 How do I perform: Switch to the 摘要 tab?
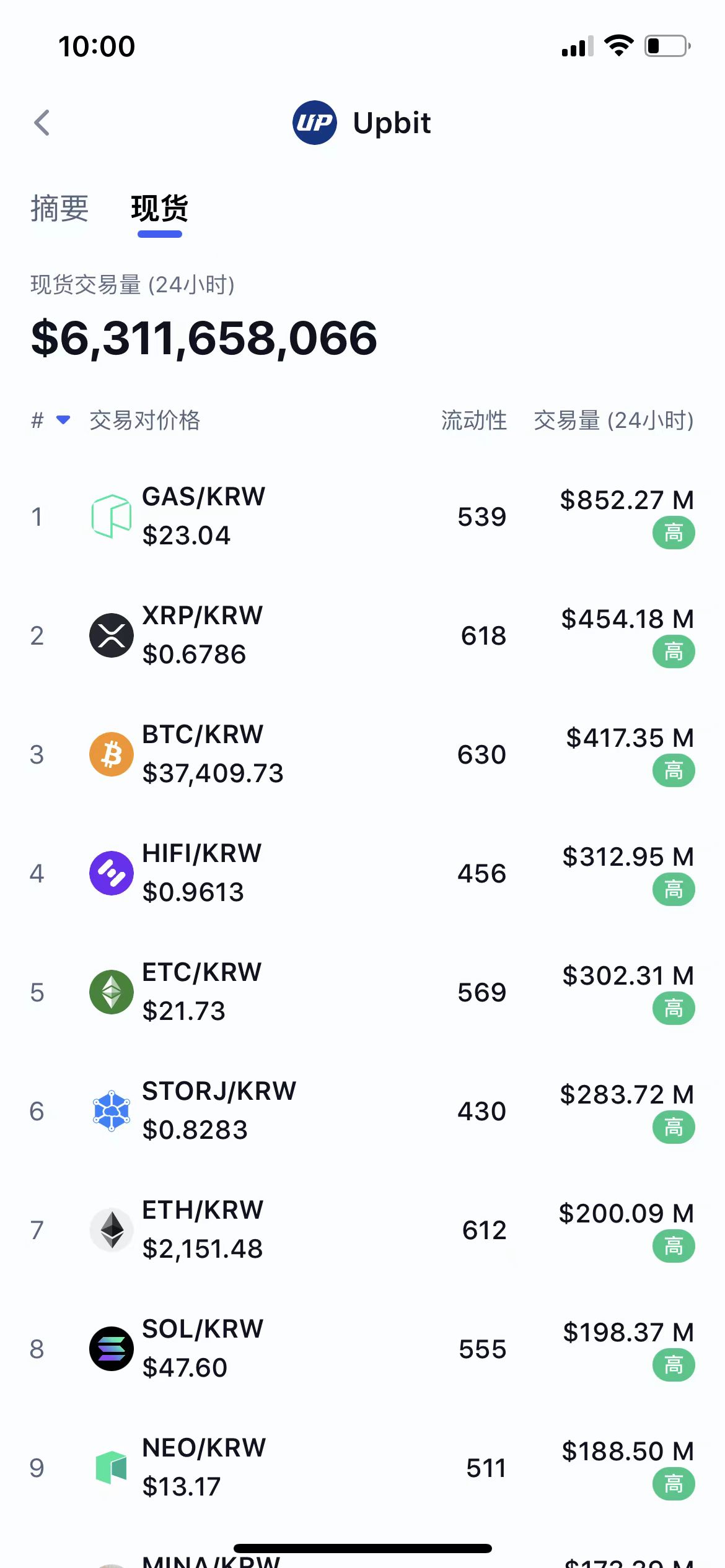tap(59, 208)
